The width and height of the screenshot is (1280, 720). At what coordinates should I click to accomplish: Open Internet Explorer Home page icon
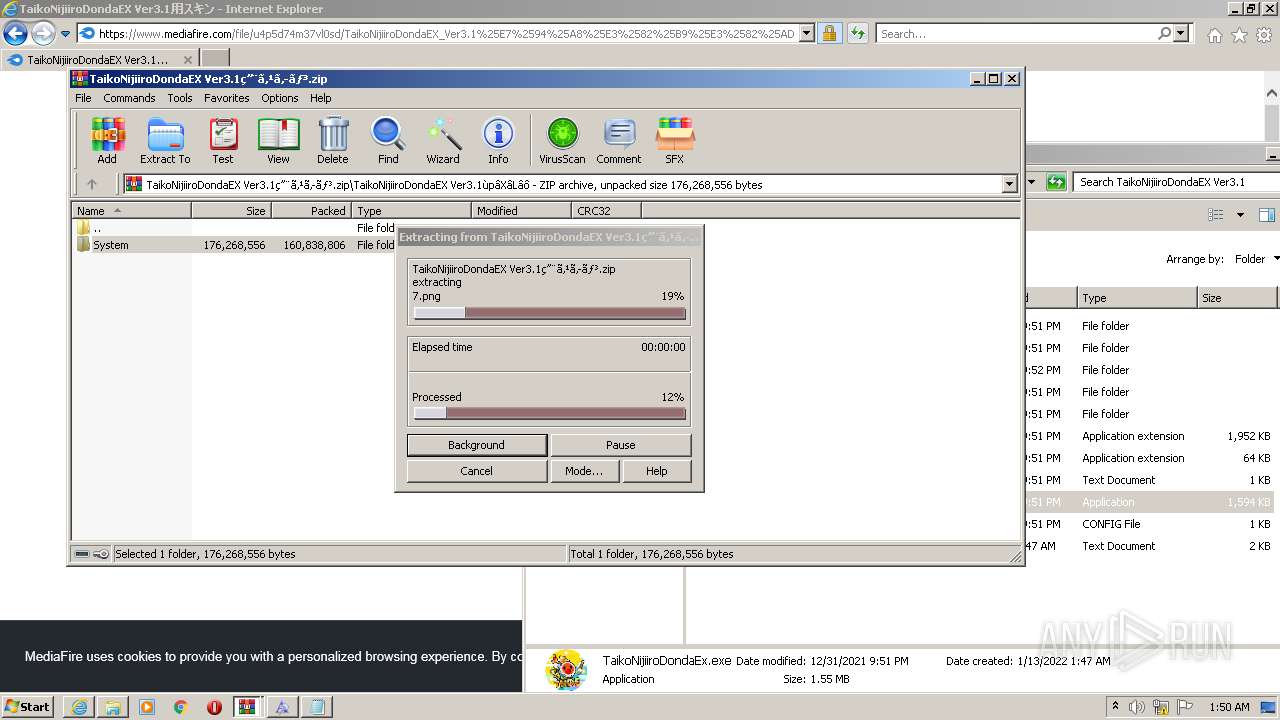click(1214, 34)
